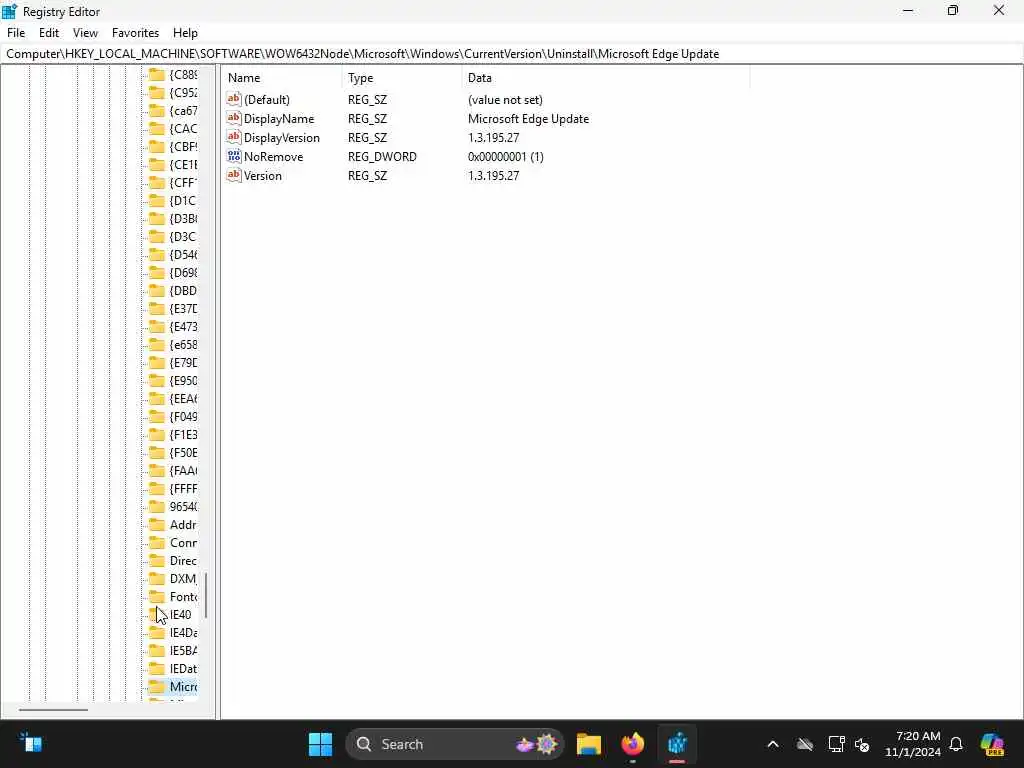Open Firefox from the taskbar

click(x=632, y=744)
